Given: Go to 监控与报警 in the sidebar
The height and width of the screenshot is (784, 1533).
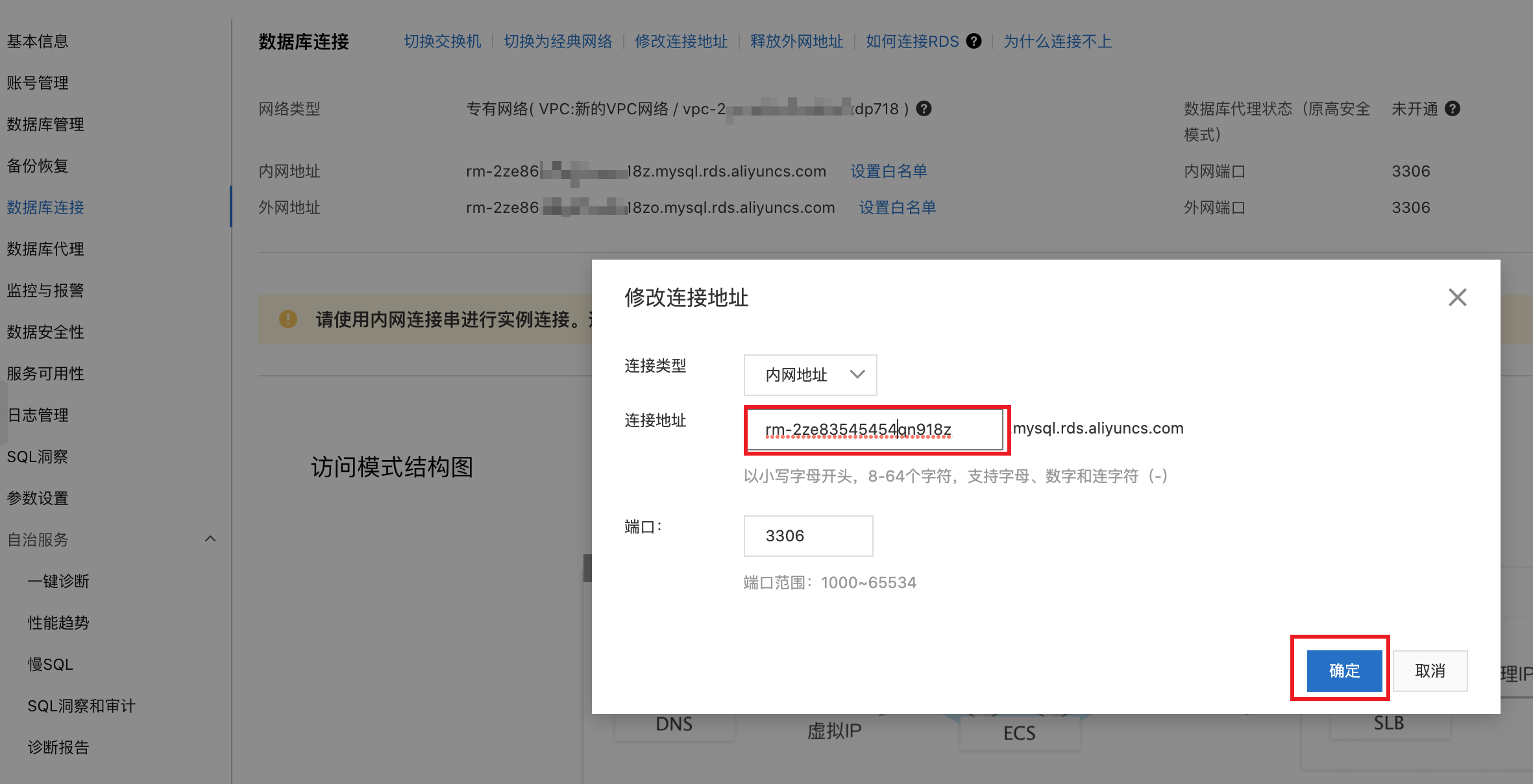Looking at the screenshot, I should [45, 290].
